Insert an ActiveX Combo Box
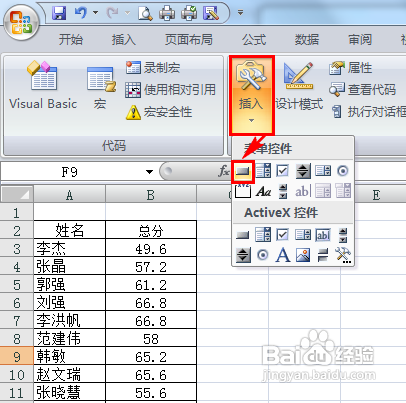The height and width of the screenshot is (403, 406). (x=263, y=235)
